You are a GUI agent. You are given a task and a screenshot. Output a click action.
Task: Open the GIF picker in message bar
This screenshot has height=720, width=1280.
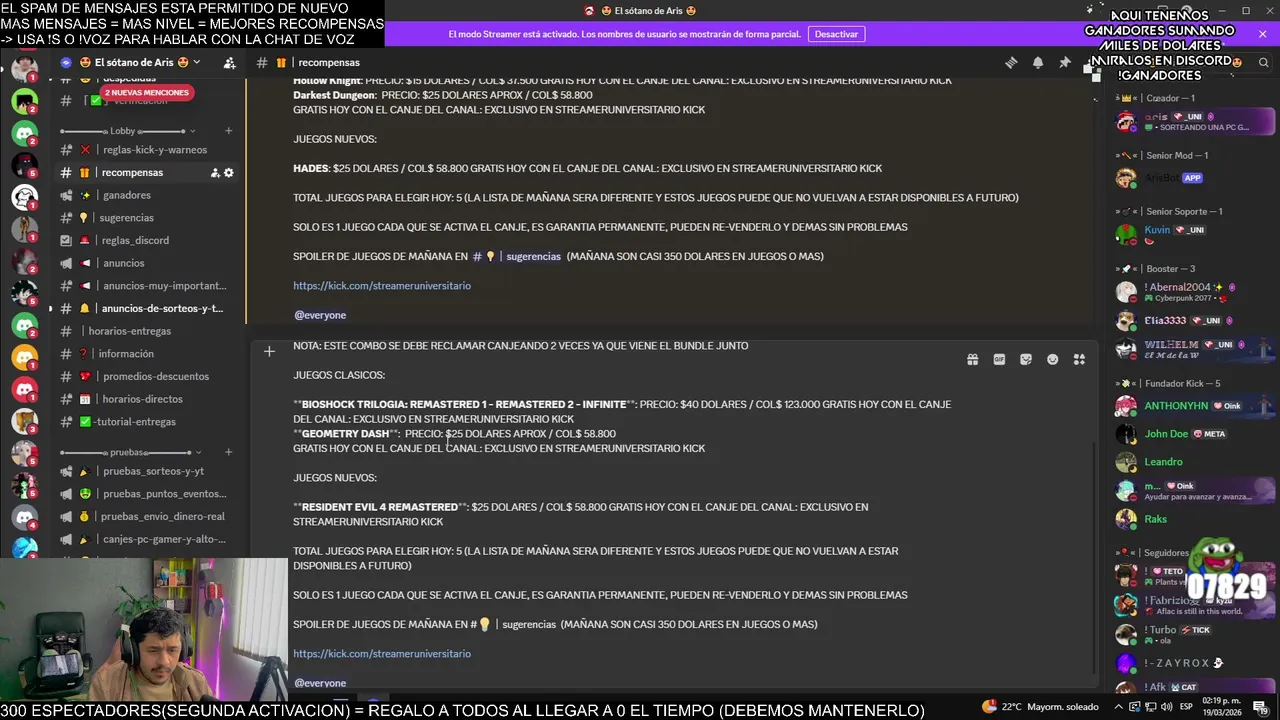(x=999, y=360)
